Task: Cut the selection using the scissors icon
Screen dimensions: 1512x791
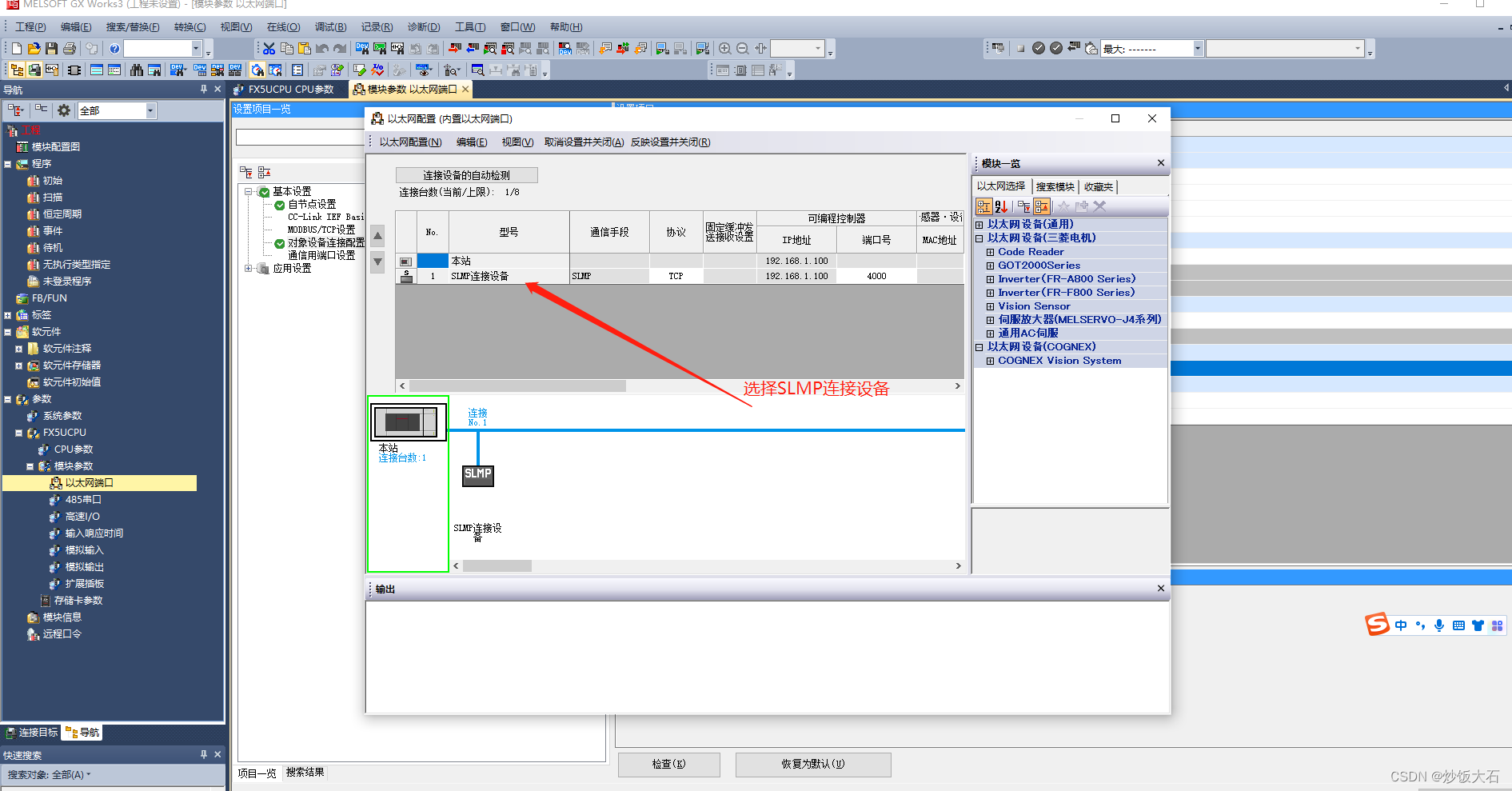Action: coord(268,48)
